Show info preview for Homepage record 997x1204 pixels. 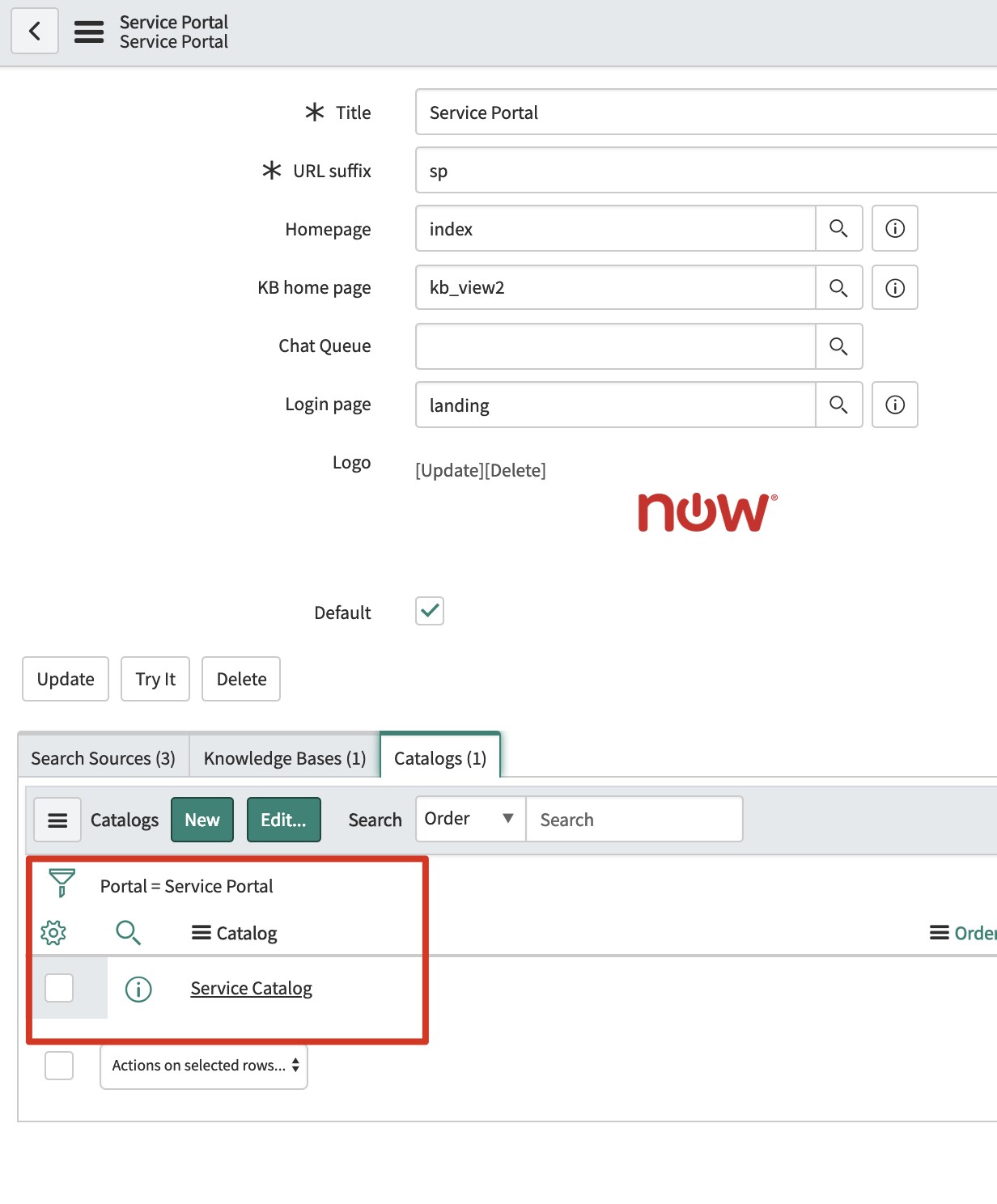895,229
